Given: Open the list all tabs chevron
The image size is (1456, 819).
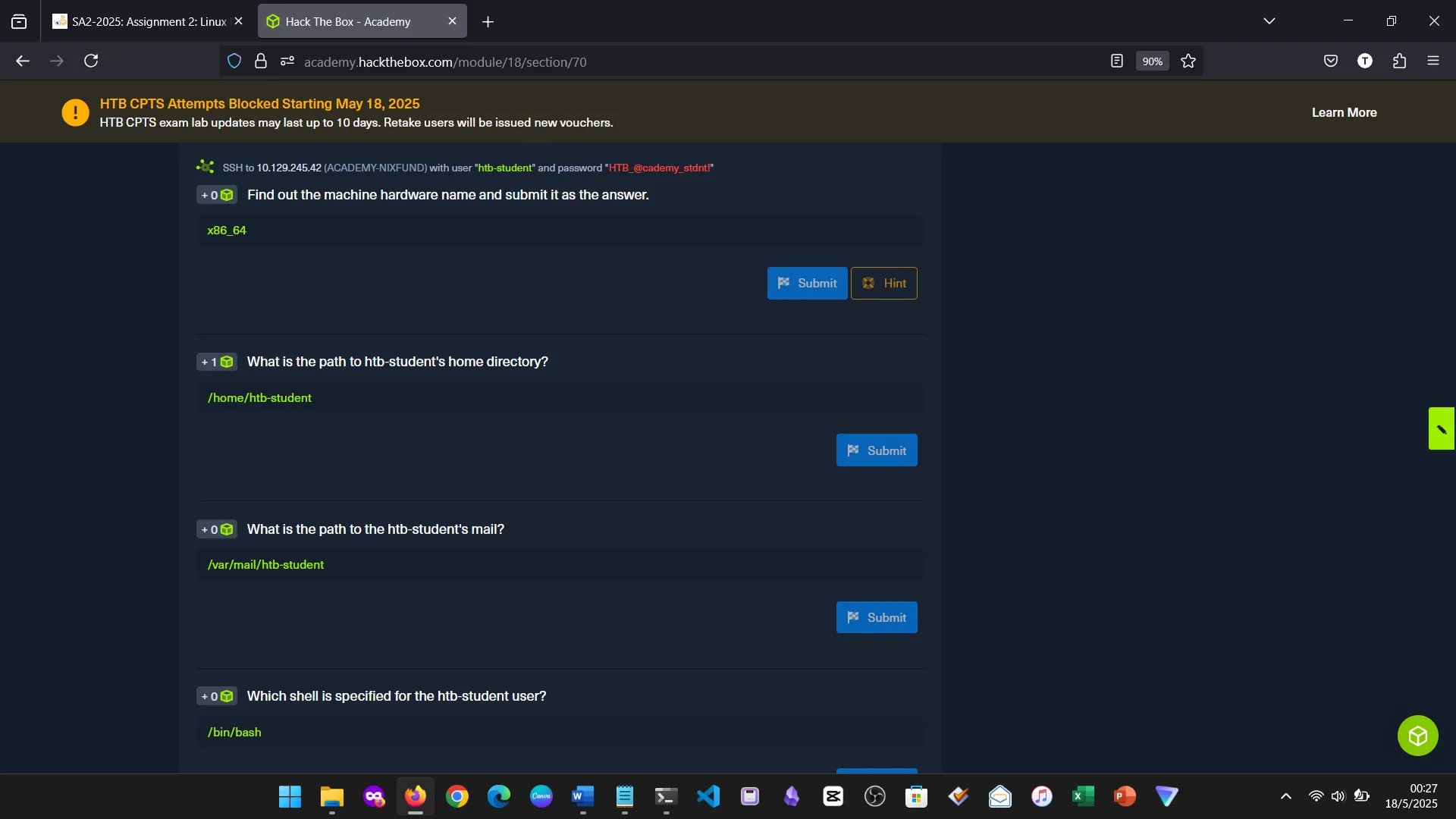Looking at the screenshot, I should click(x=1269, y=20).
